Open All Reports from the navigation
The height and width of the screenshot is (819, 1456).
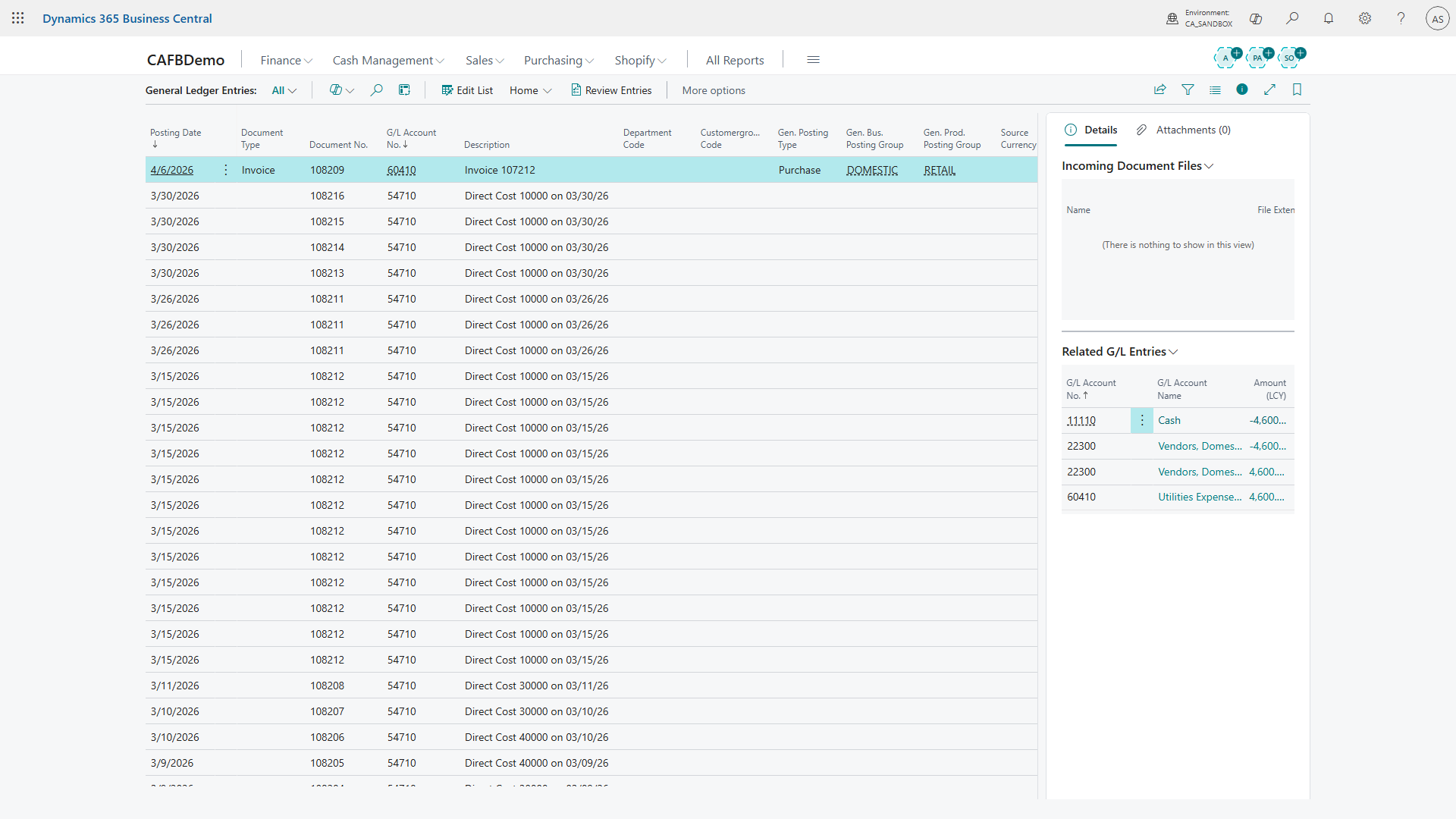[x=734, y=60]
